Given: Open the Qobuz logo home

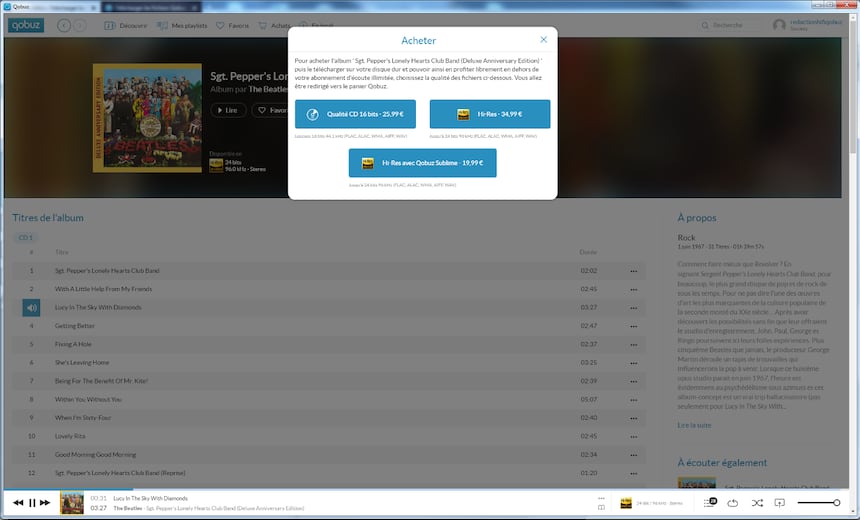Looking at the screenshot, I should [26, 25].
